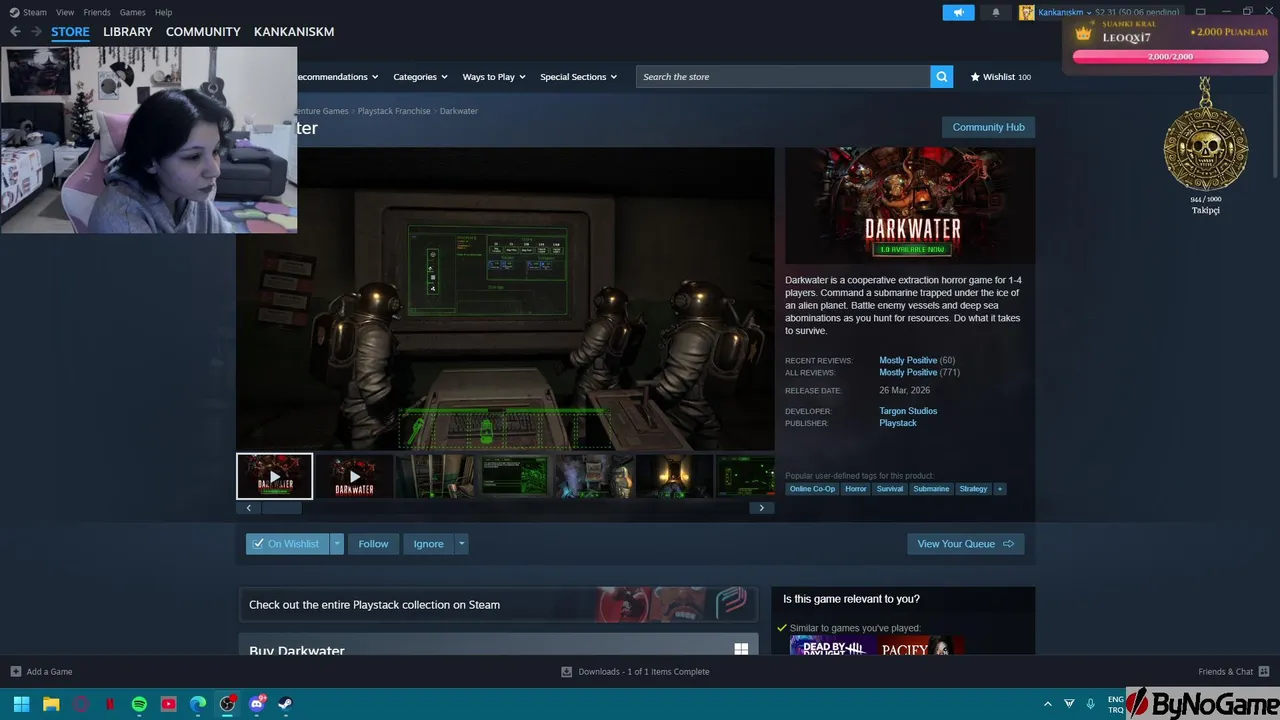Screen dimensions: 1280x720
Task: Switch to the STORE tab
Action: coord(70,32)
